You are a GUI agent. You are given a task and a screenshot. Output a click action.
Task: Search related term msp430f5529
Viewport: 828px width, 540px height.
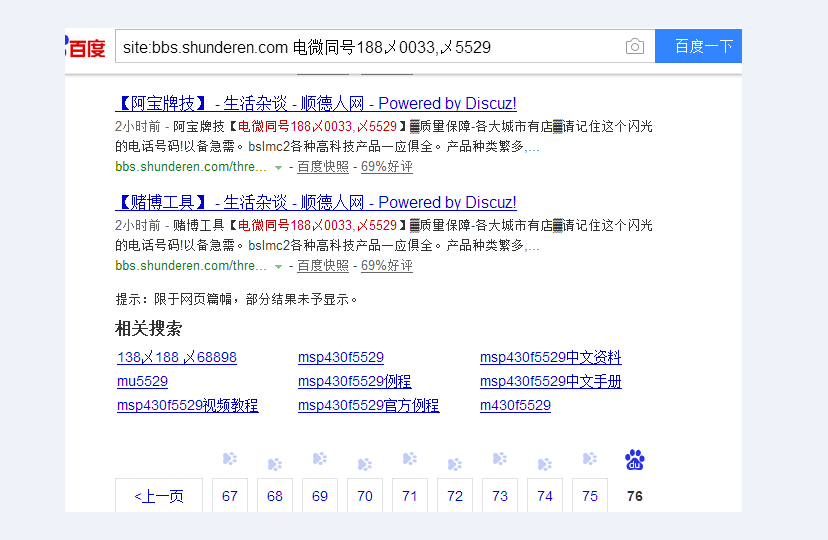[341, 357]
